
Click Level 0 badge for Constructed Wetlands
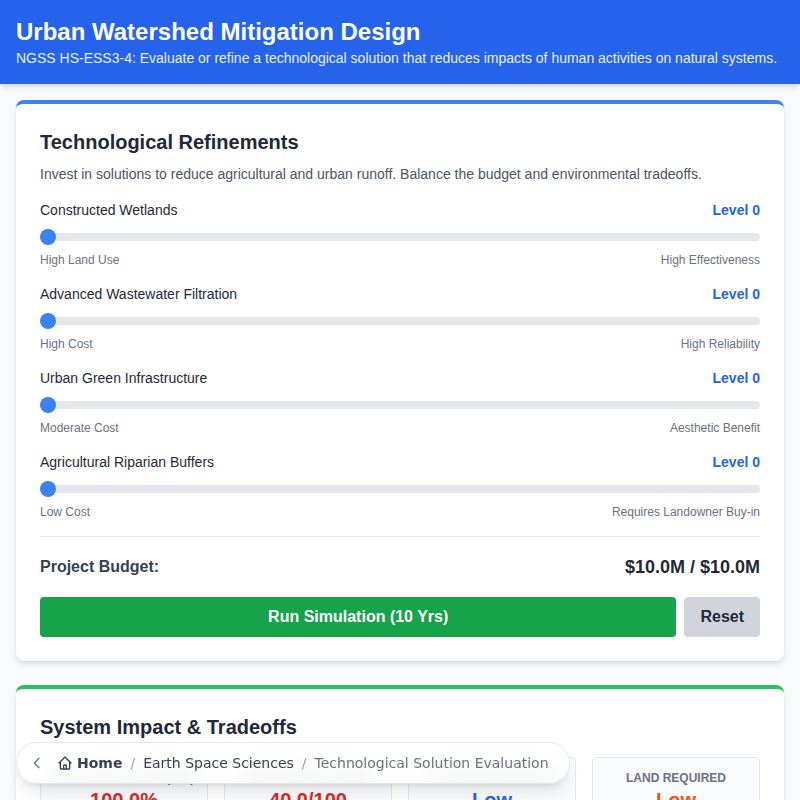click(736, 210)
